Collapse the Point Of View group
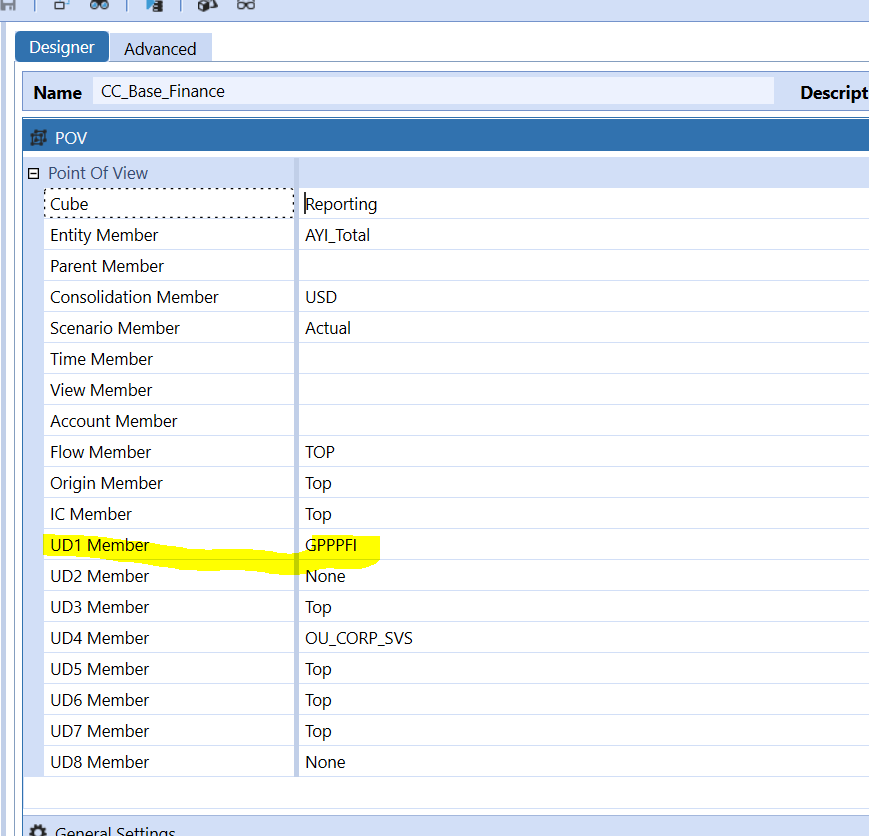The image size is (869, 836). point(33,173)
